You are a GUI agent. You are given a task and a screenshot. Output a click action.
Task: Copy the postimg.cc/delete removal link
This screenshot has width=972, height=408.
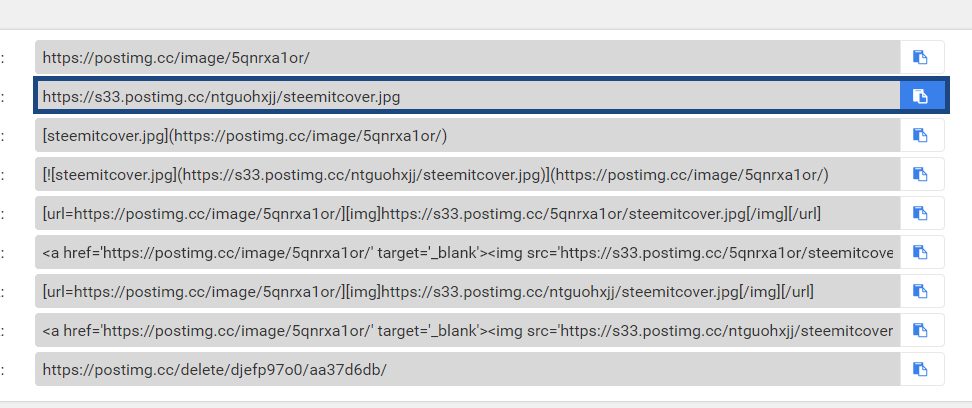922,369
